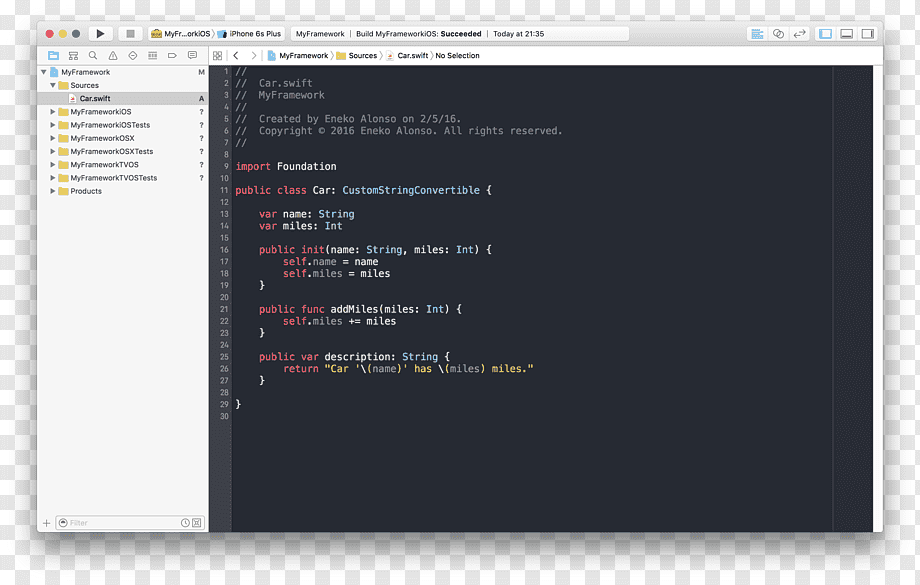
Task: Toggle the Utilities panel visibility
Action: (x=868, y=34)
